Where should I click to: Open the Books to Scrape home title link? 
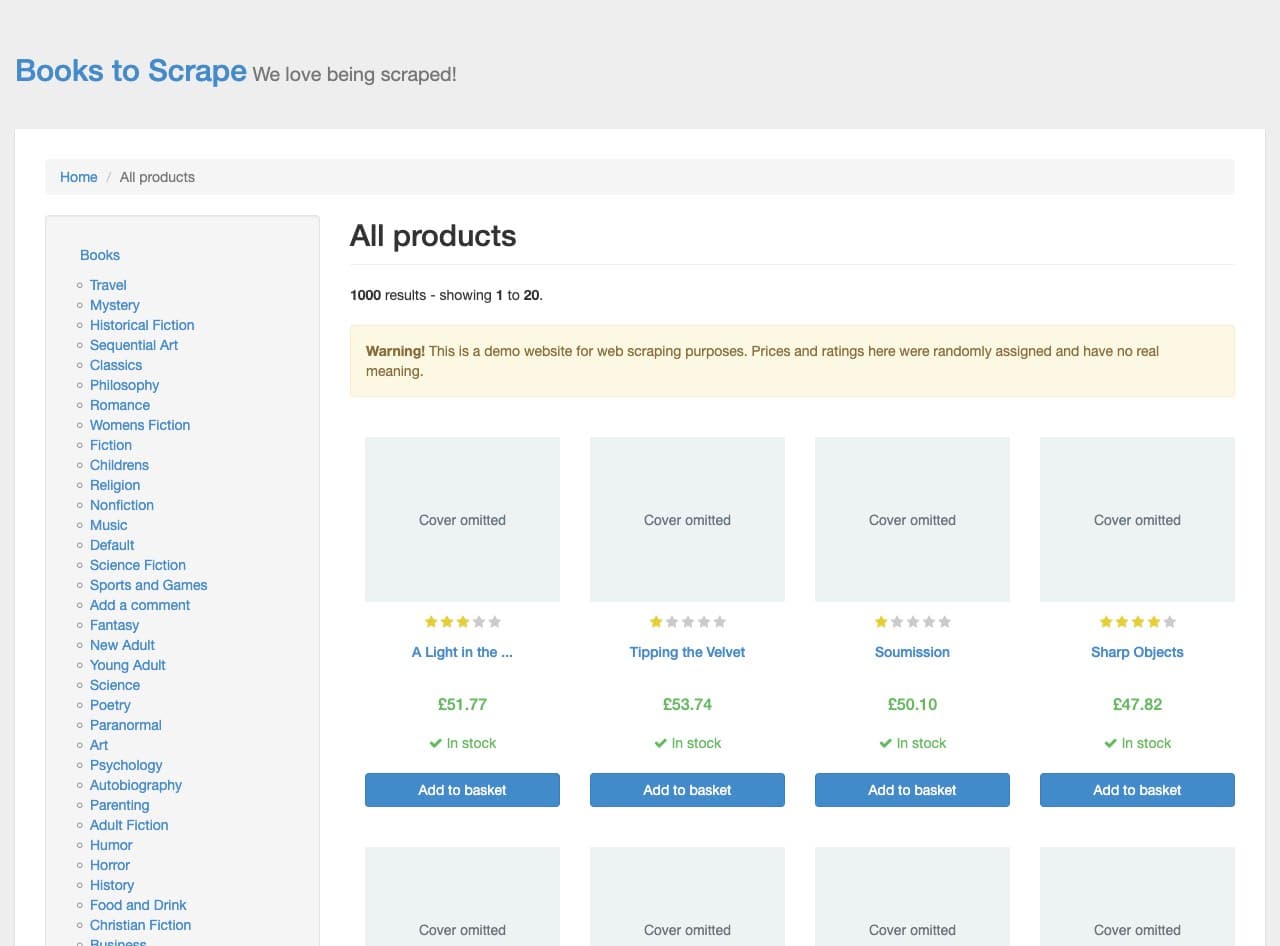click(x=131, y=71)
